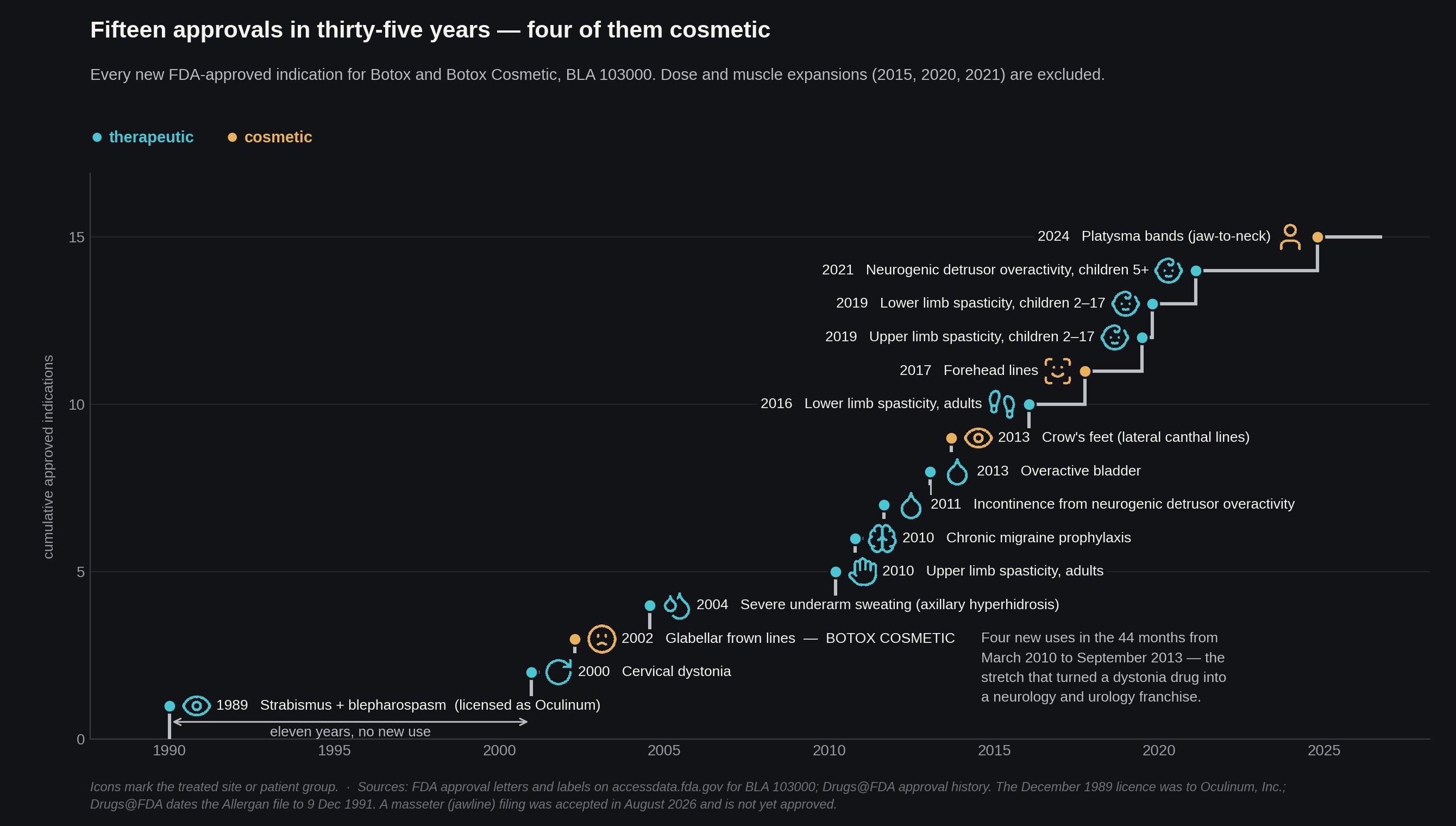Click the rotating arrow icon for Cervical dystonia

(558, 672)
